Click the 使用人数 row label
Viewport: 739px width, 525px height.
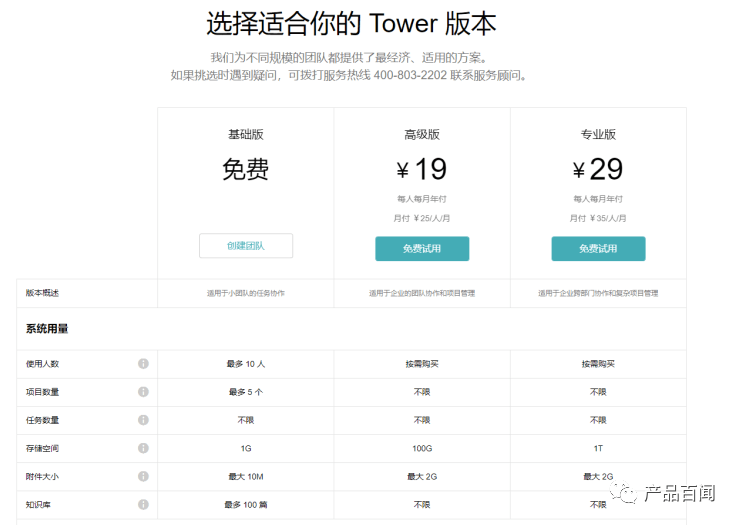pyautogui.click(x=42, y=364)
